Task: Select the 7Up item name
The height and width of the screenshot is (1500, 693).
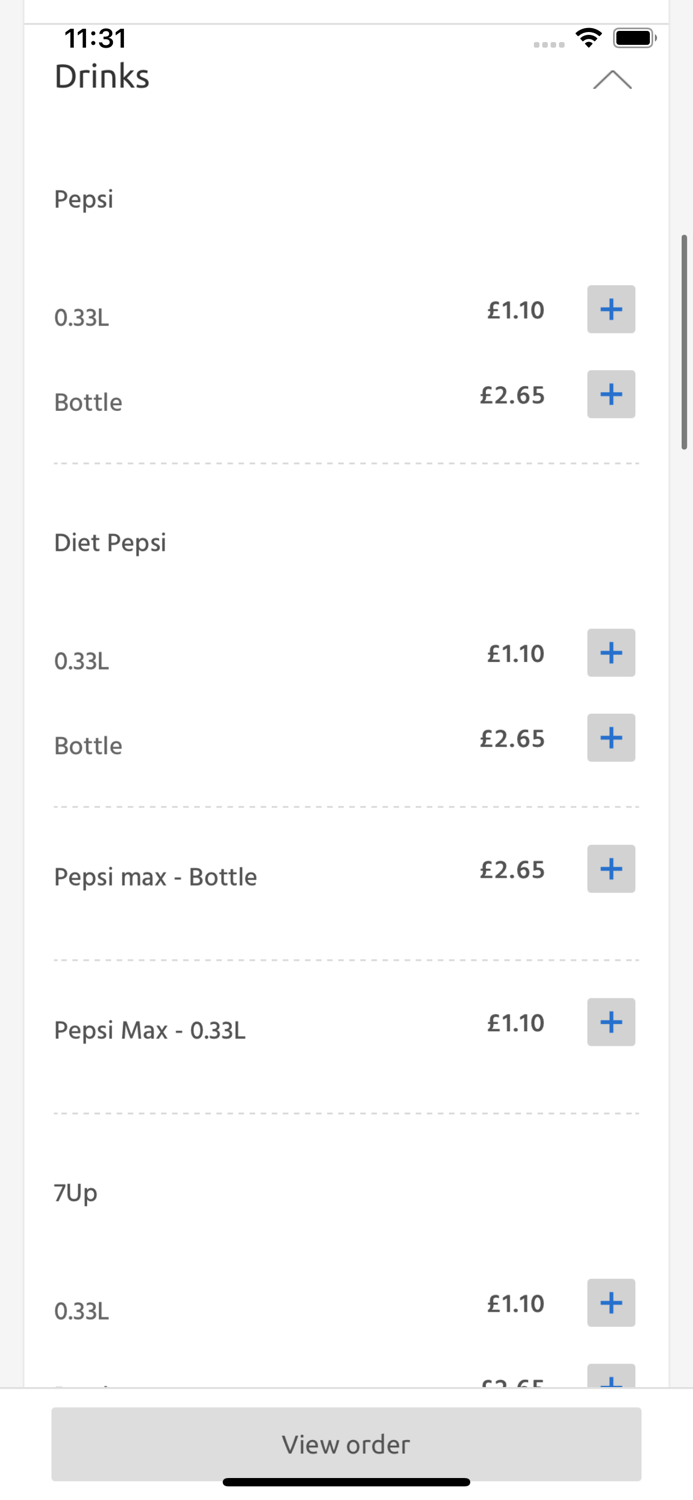Action: 75,1192
